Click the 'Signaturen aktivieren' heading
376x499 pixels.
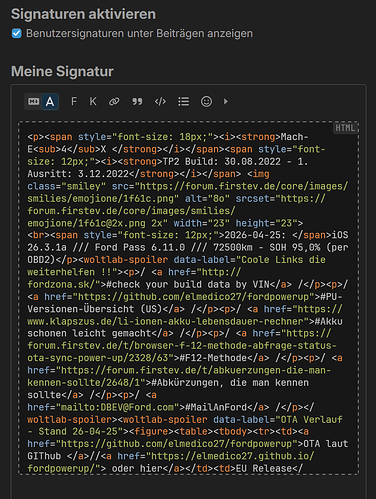[83, 14]
